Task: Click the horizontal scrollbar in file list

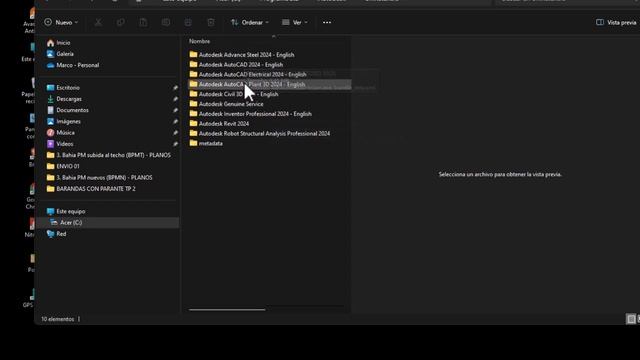Action: tap(227, 310)
